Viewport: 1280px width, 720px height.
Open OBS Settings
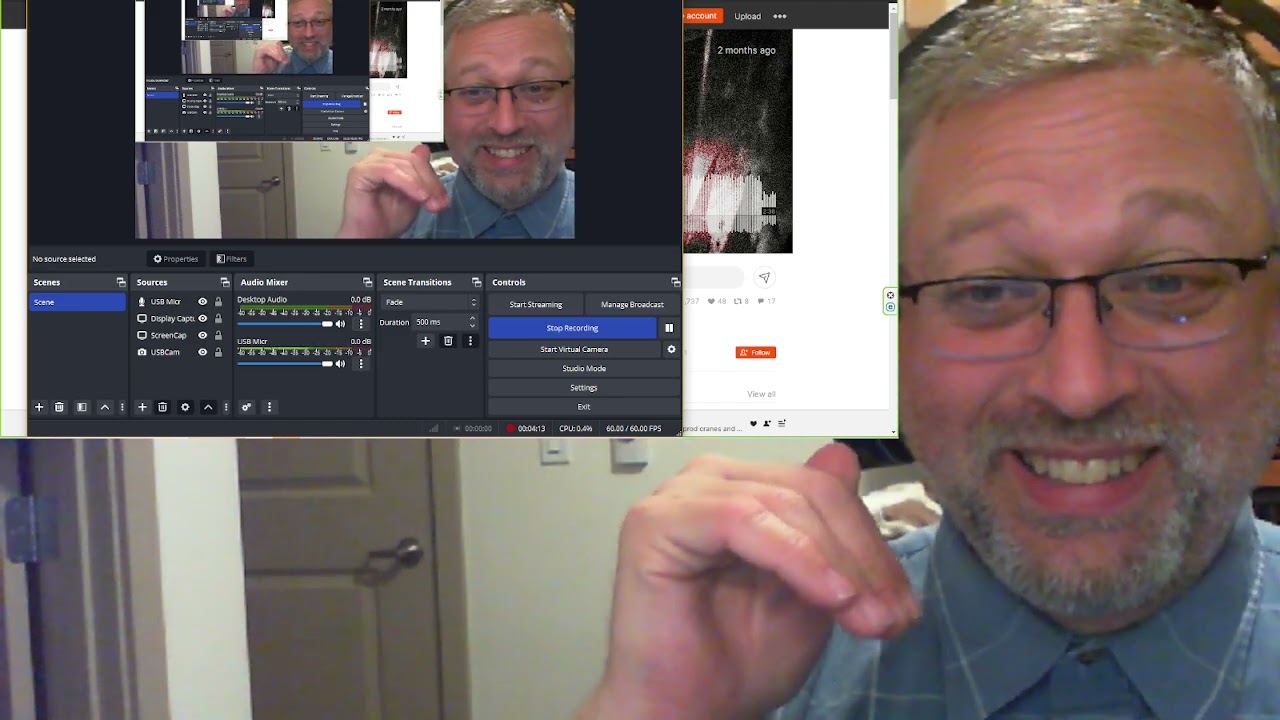pyautogui.click(x=584, y=387)
